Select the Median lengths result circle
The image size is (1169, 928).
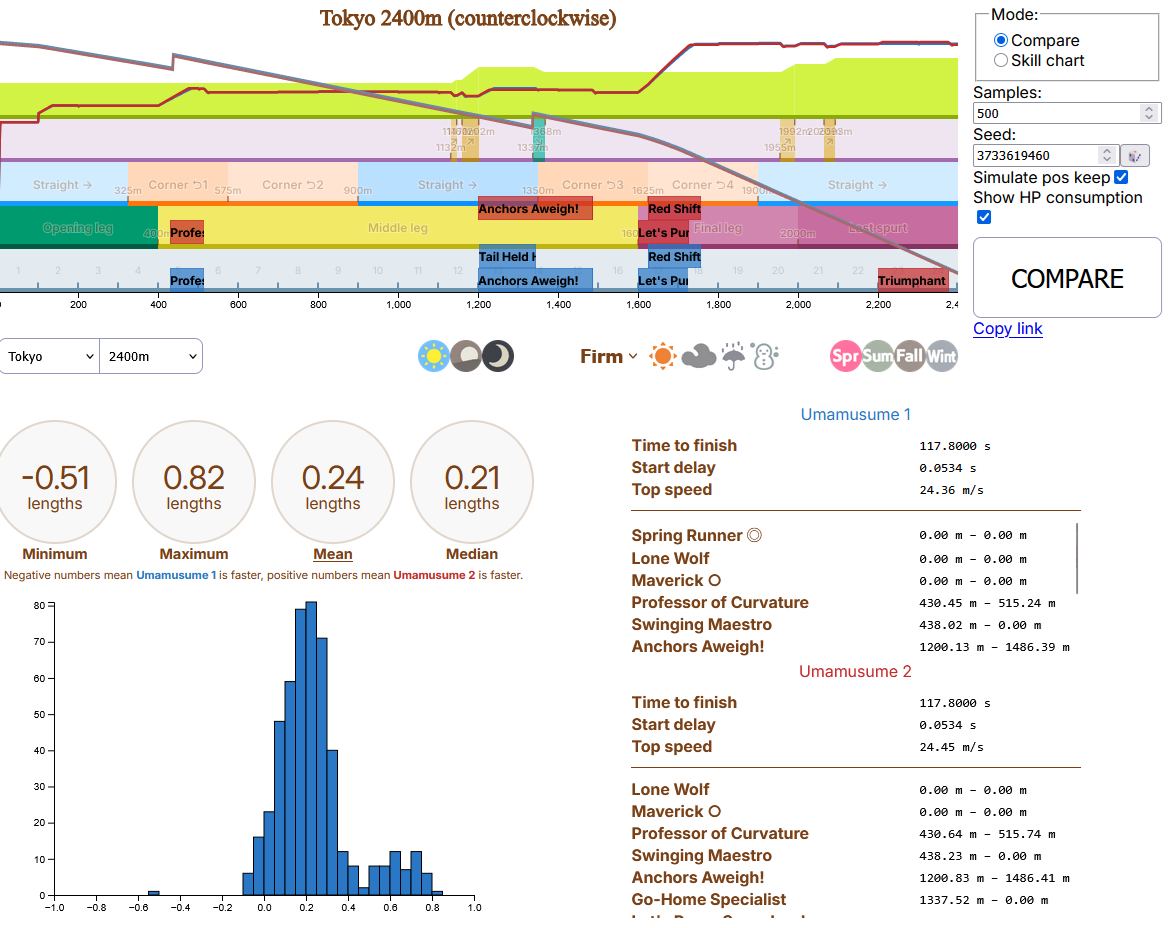[472, 482]
